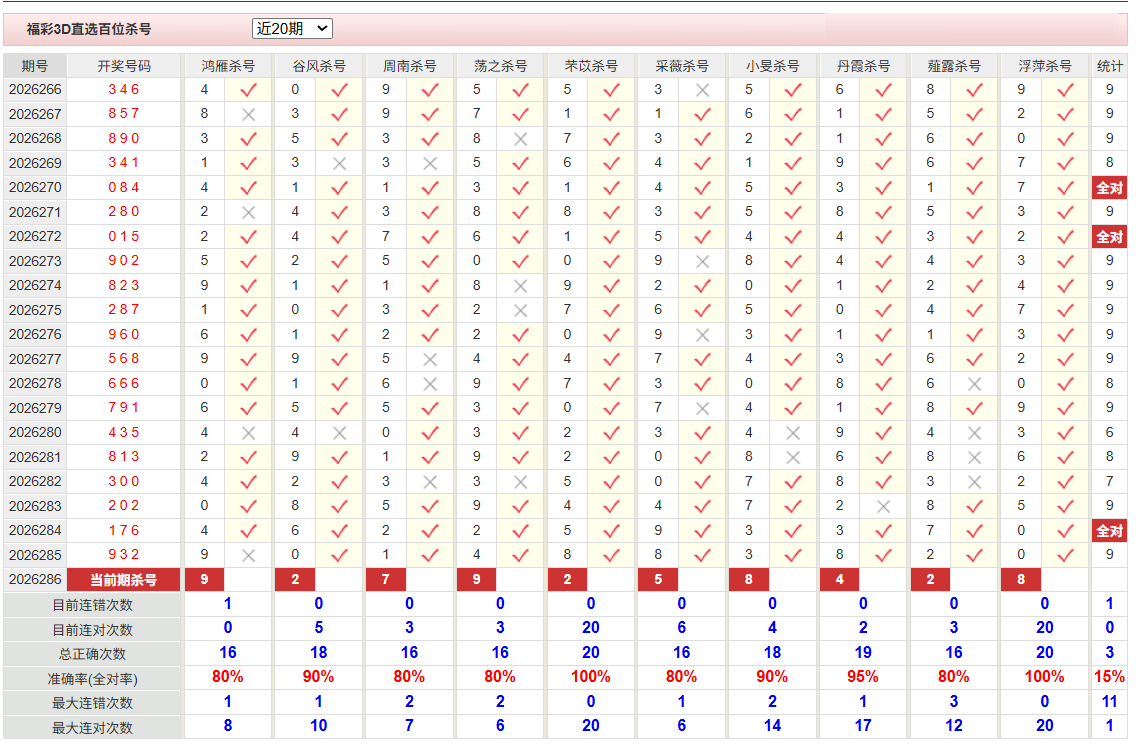
Task: Click the 福彩3D直选百位杀号 title
Action: pyautogui.click(x=89, y=29)
